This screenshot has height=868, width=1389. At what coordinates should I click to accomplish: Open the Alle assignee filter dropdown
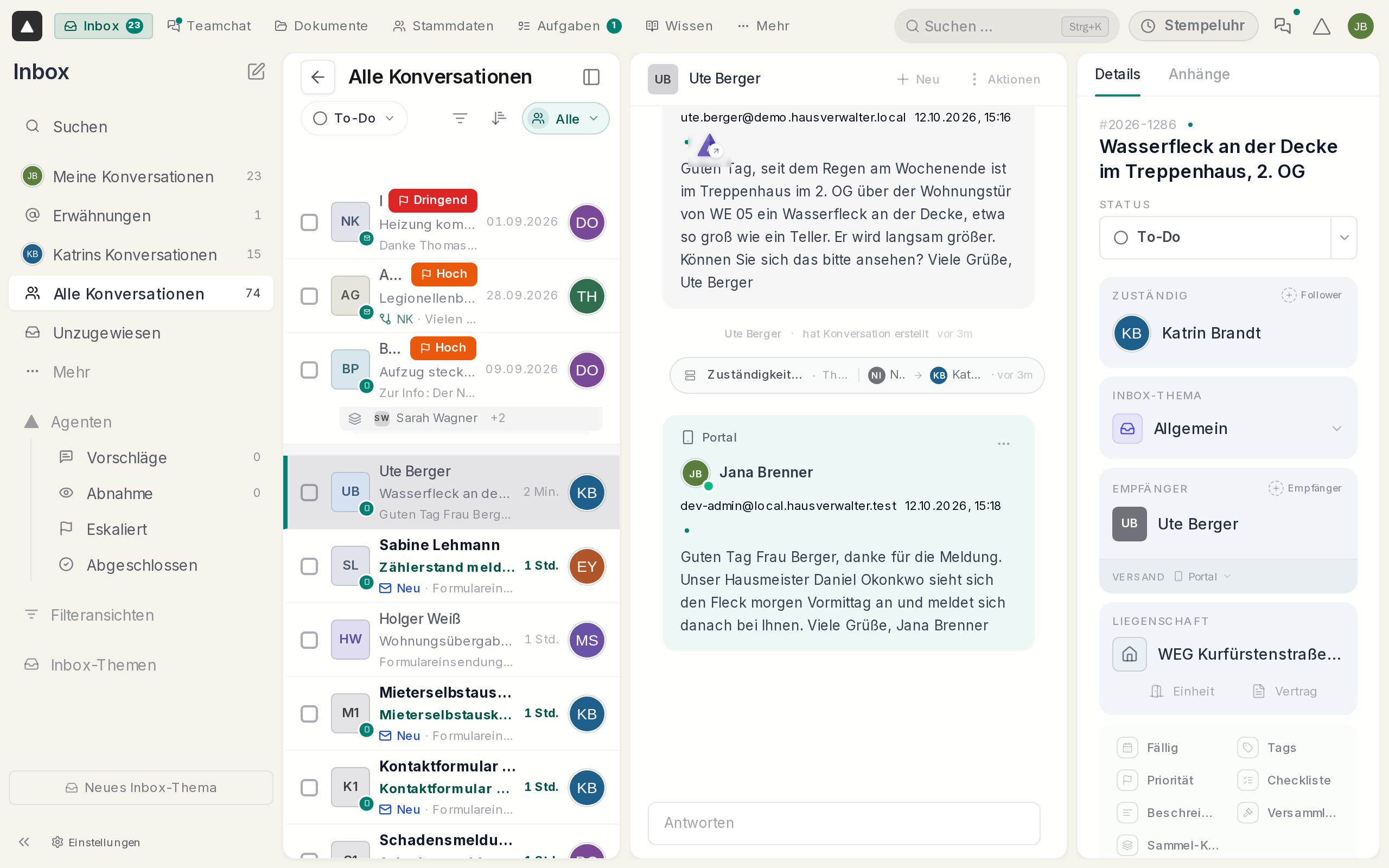(x=565, y=119)
